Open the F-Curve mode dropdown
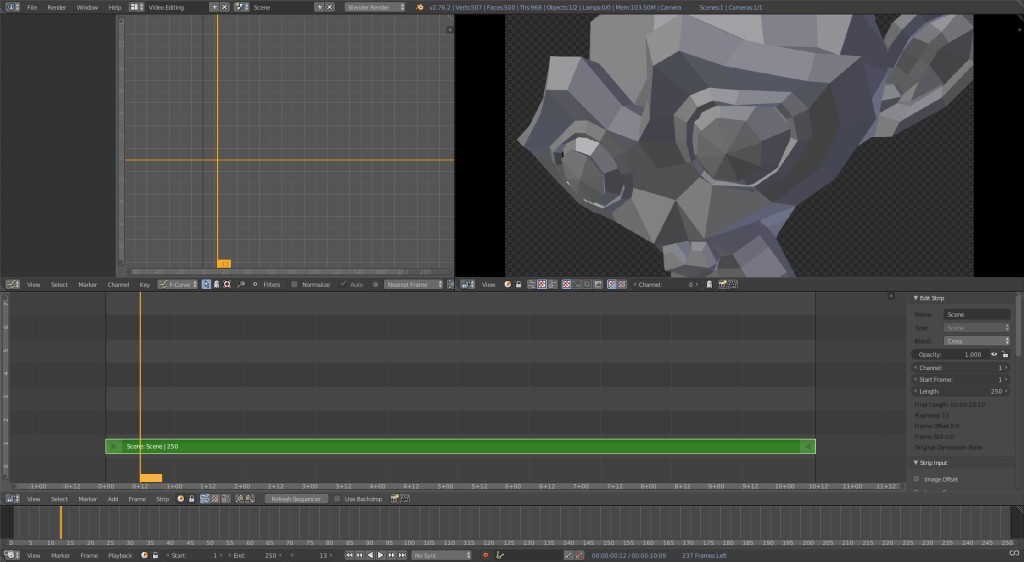The width and height of the screenshot is (1024, 562). 179,284
